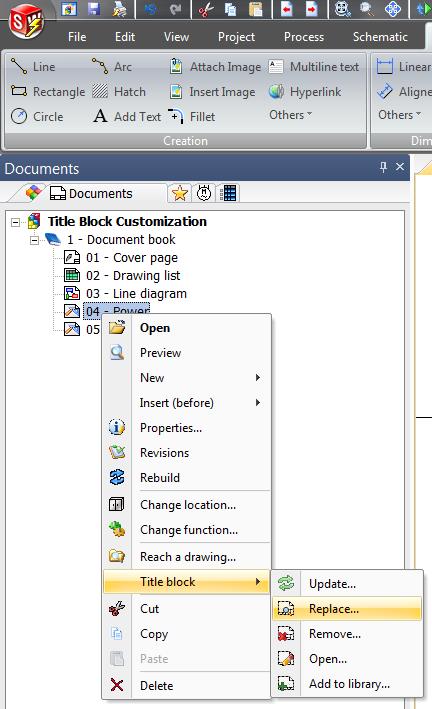Collapse the Document book node

(x=34, y=240)
